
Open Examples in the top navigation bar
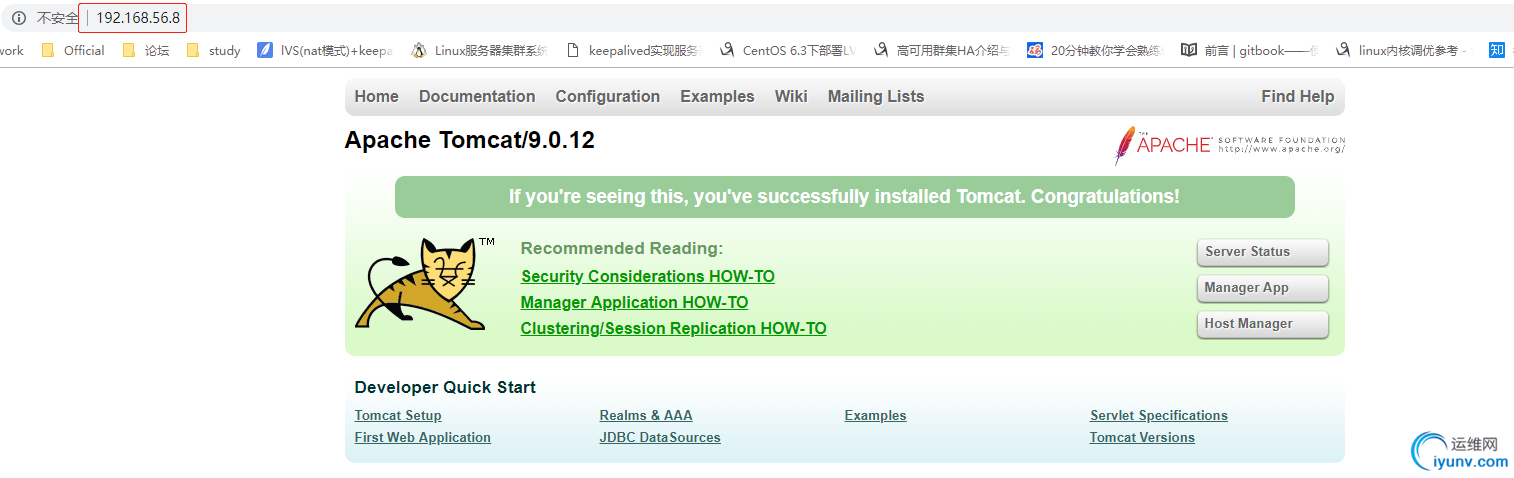pyautogui.click(x=717, y=97)
